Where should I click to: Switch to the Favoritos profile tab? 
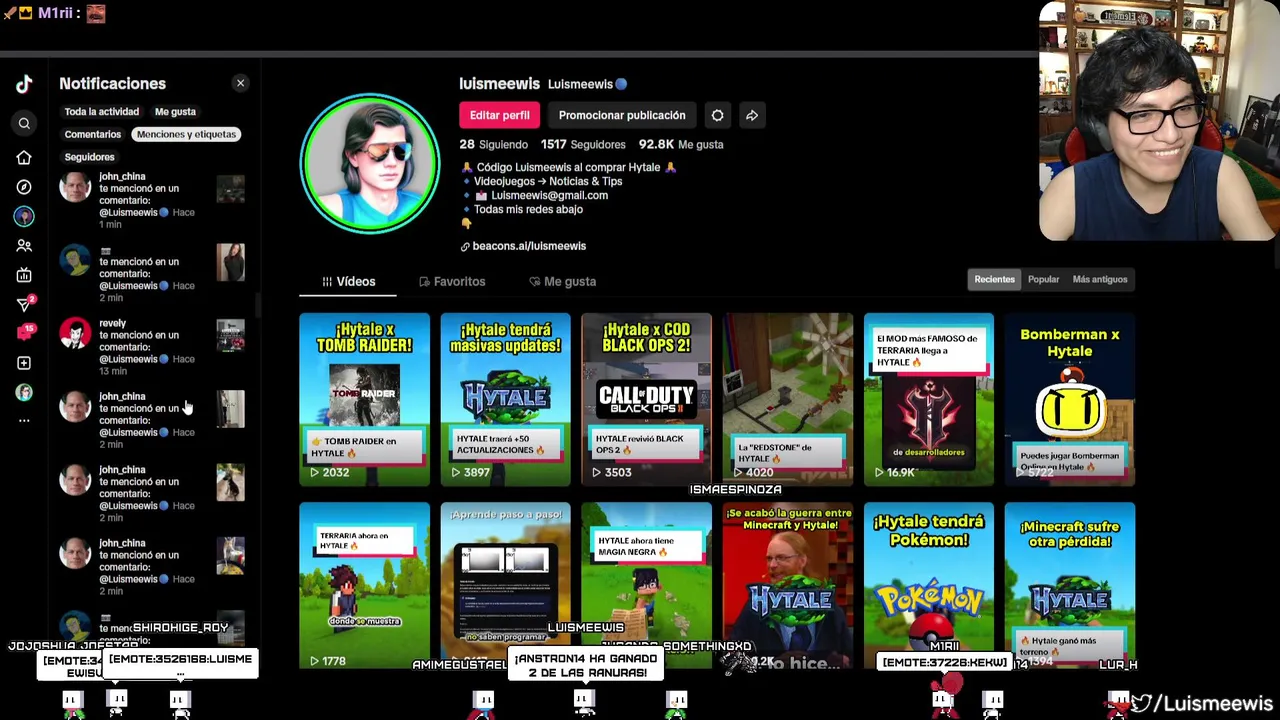(452, 282)
